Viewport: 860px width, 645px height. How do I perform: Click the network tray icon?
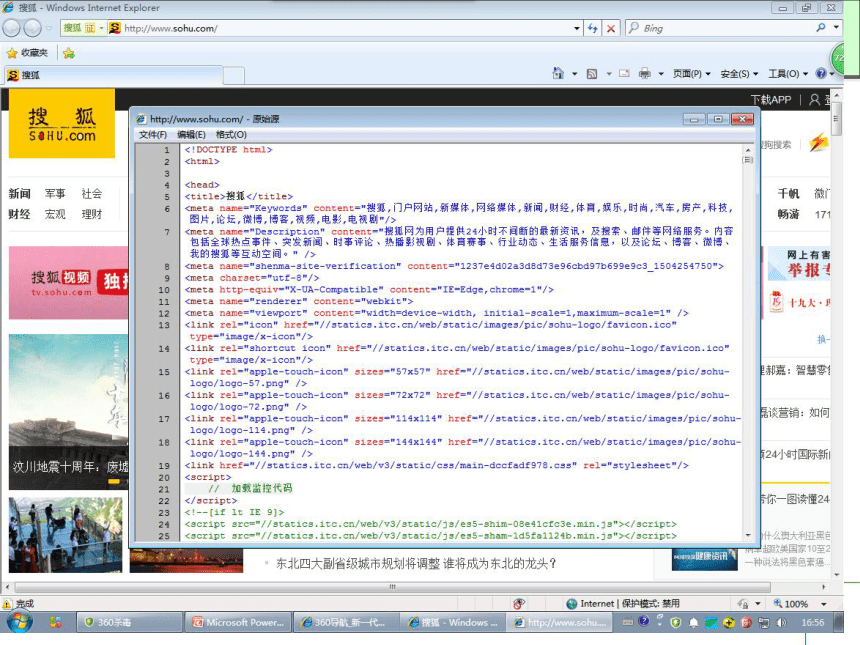coord(765,622)
